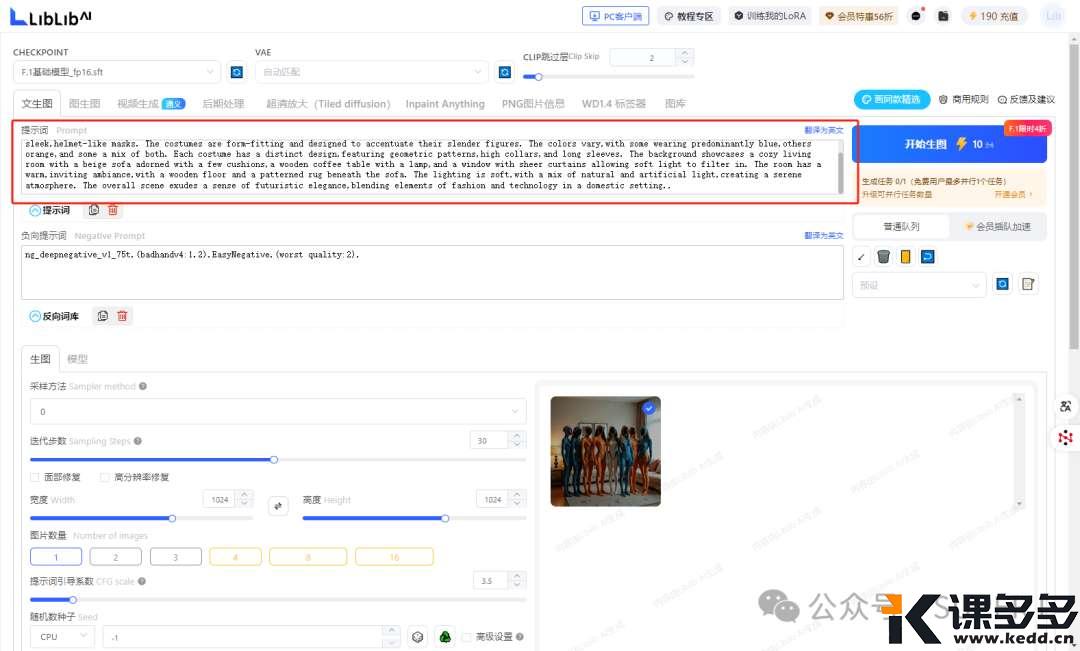Click the gray trash bin icon under queue
The height and width of the screenshot is (651, 1080).
tap(883, 257)
